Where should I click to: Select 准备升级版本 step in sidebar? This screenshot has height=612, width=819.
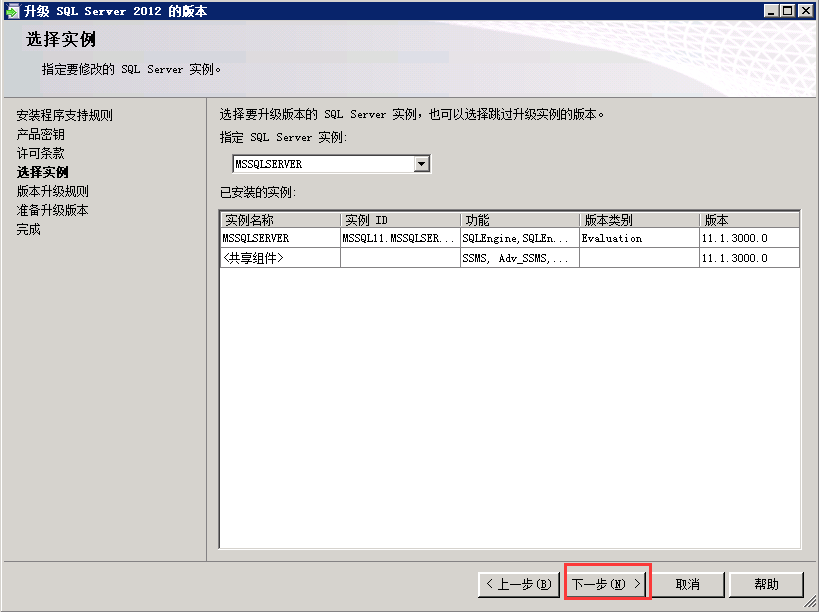(52, 210)
